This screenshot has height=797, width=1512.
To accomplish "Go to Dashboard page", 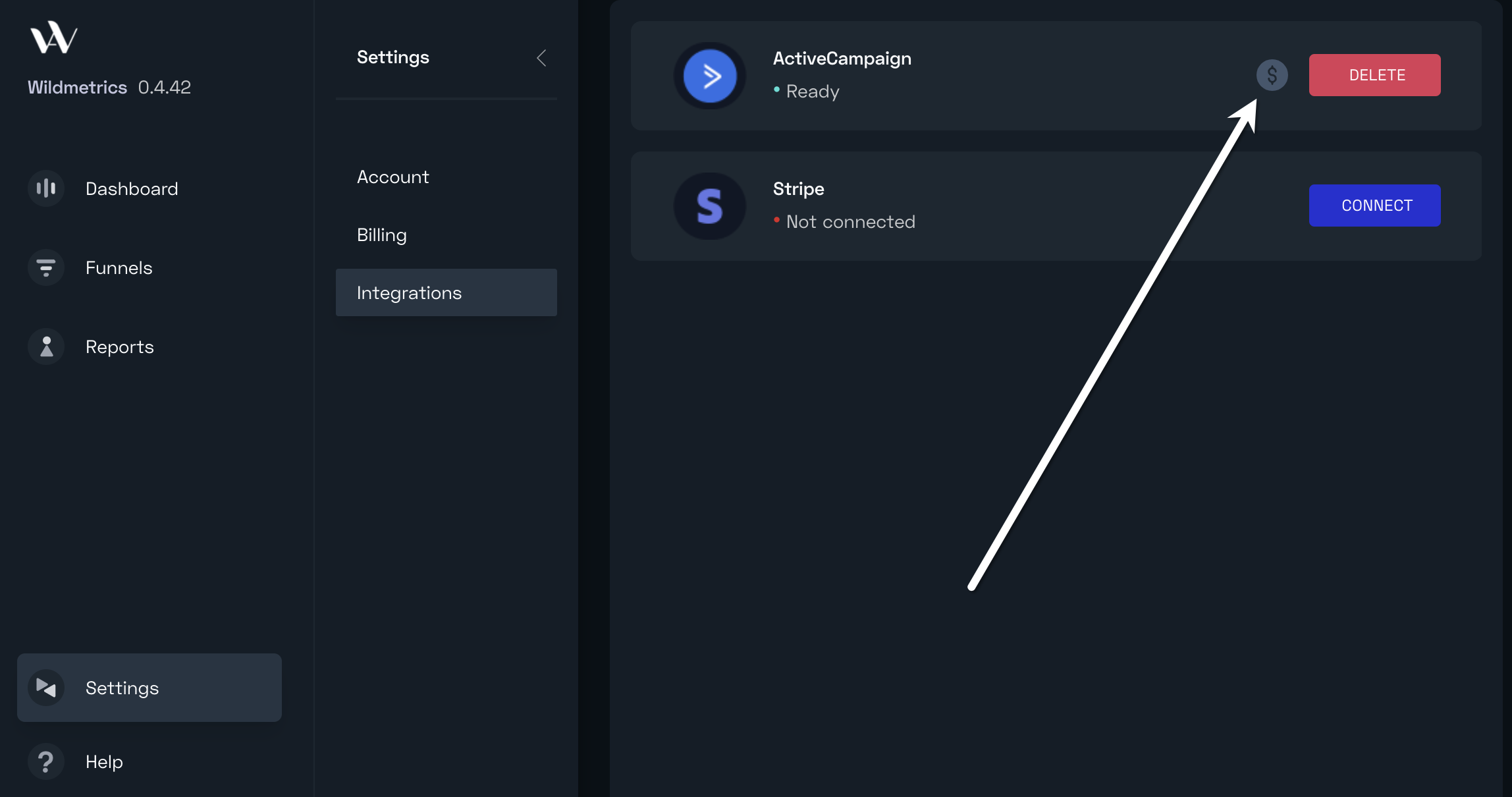I will point(132,189).
